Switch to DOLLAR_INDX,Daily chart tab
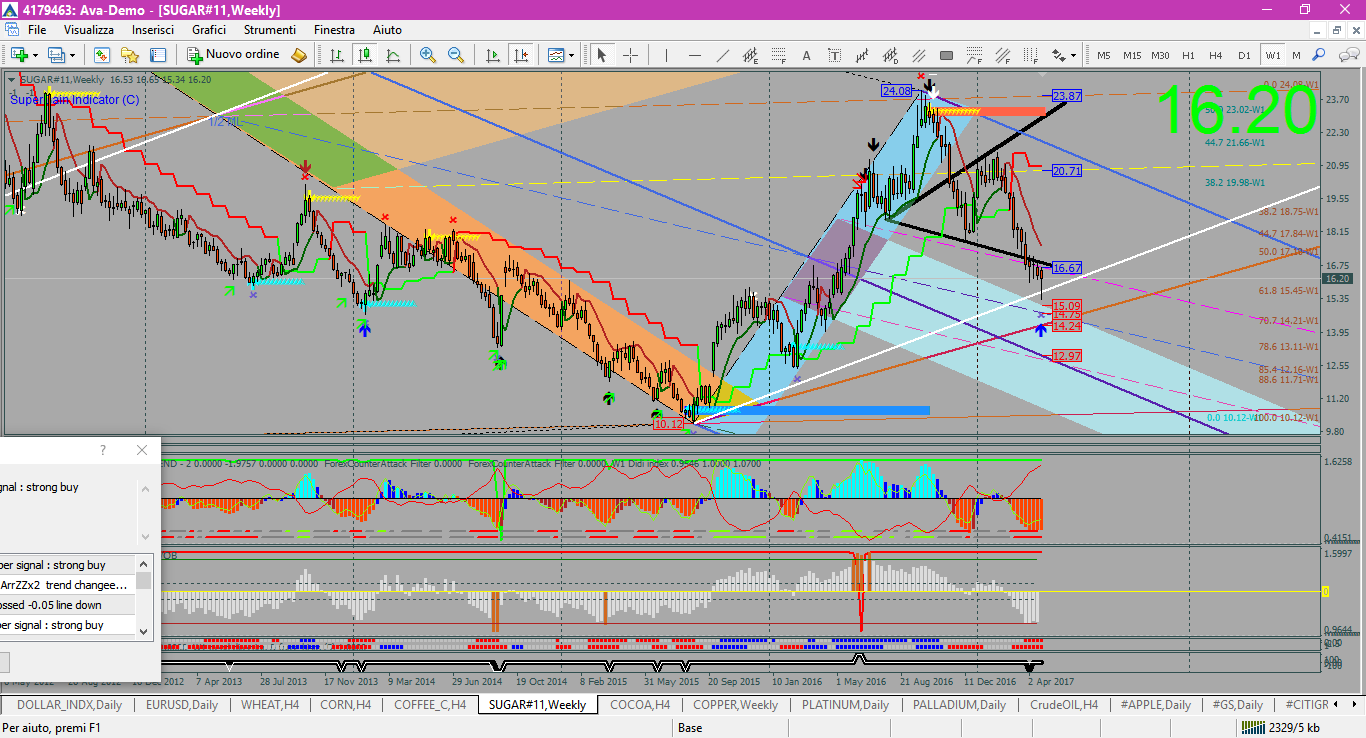This screenshot has height=738, width=1366. pos(69,704)
